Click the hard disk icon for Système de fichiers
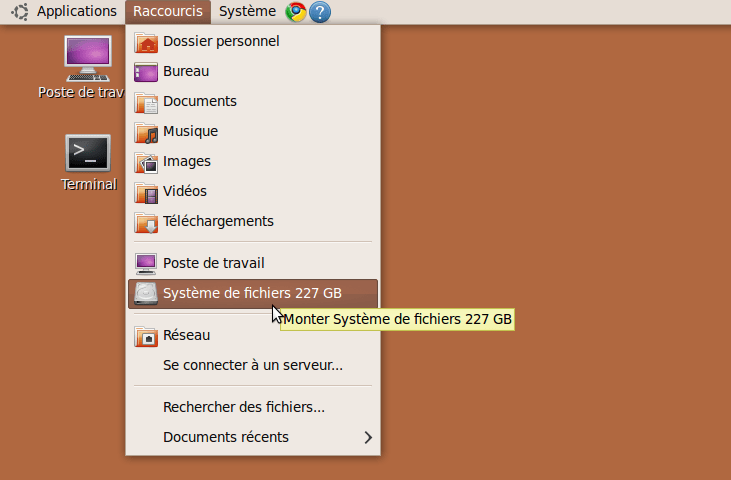731x480 pixels. 146,294
